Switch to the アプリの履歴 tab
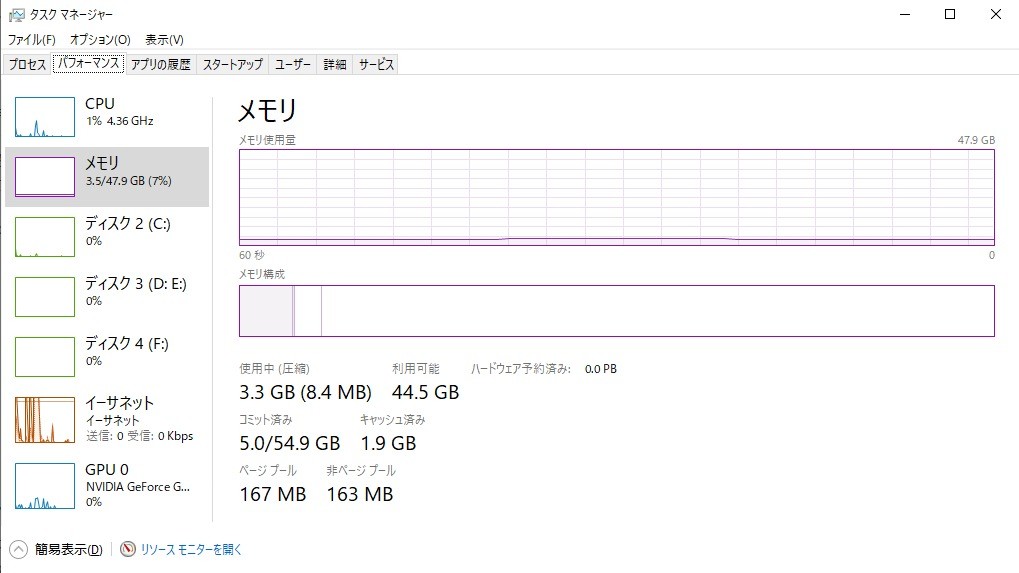Viewport: 1019px width, 573px height. coord(160,65)
